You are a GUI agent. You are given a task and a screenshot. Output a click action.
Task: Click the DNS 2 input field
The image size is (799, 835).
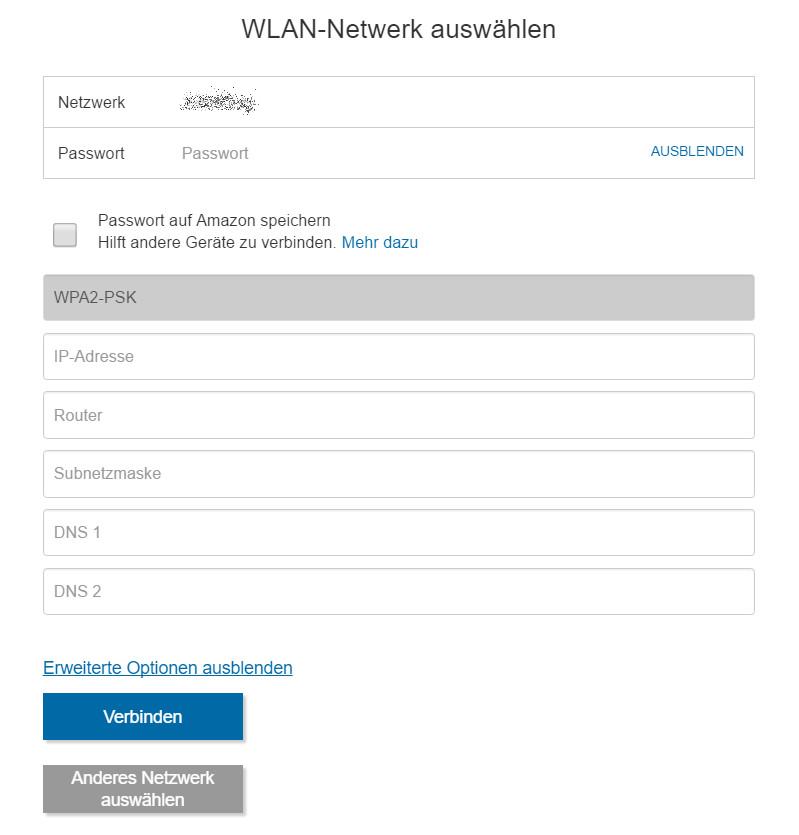click(398, 592)
